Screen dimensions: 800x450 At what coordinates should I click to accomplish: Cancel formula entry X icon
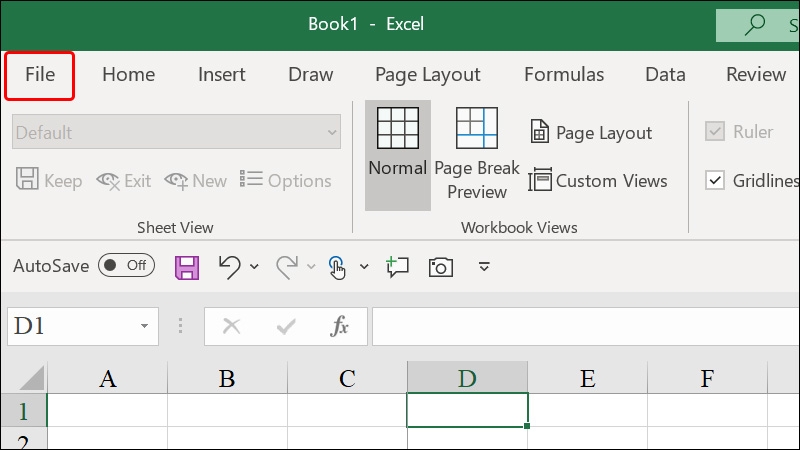pyautogui.click(x=232, y=326)
